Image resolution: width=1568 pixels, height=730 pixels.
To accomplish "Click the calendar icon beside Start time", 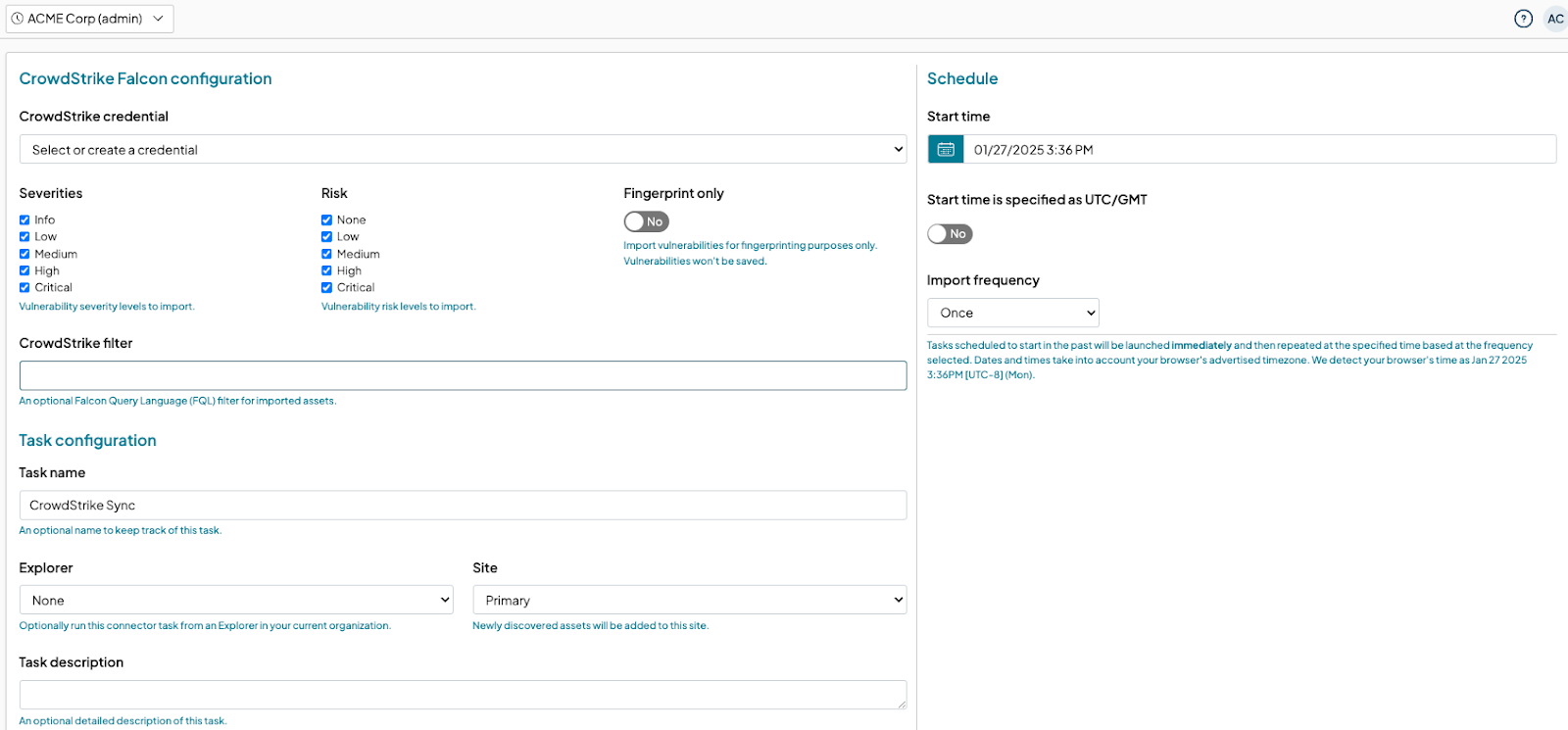I will 946,149.
